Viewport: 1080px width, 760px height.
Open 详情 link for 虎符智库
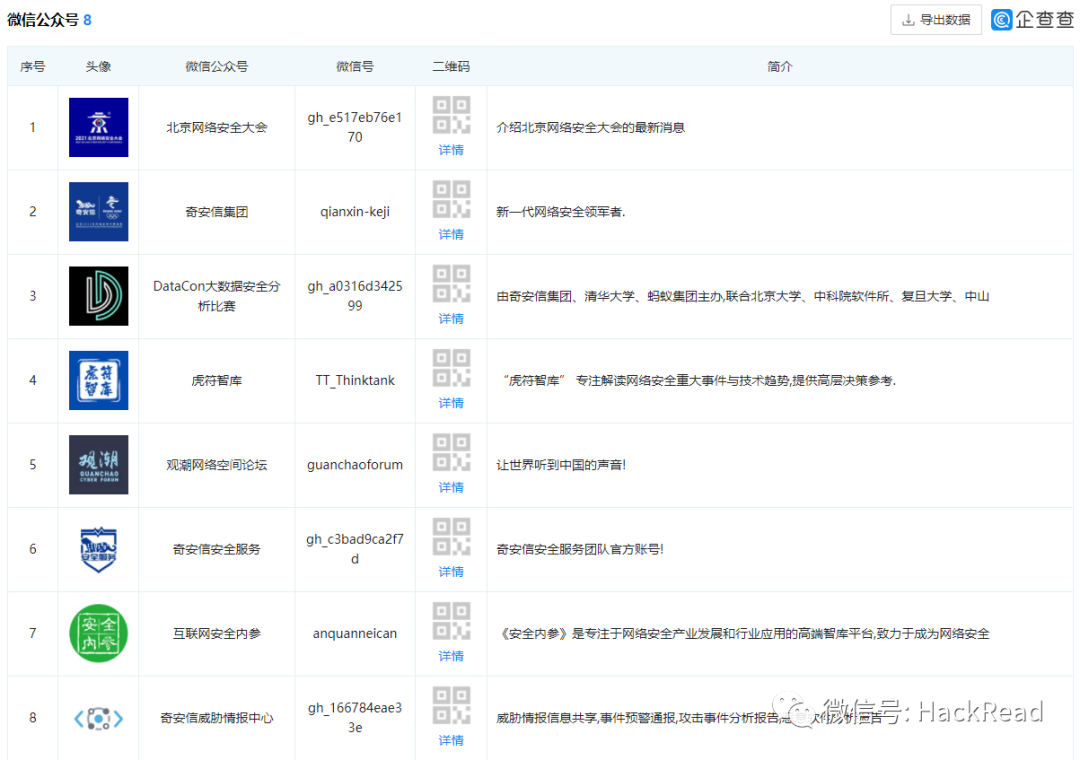tap(451, 403)
